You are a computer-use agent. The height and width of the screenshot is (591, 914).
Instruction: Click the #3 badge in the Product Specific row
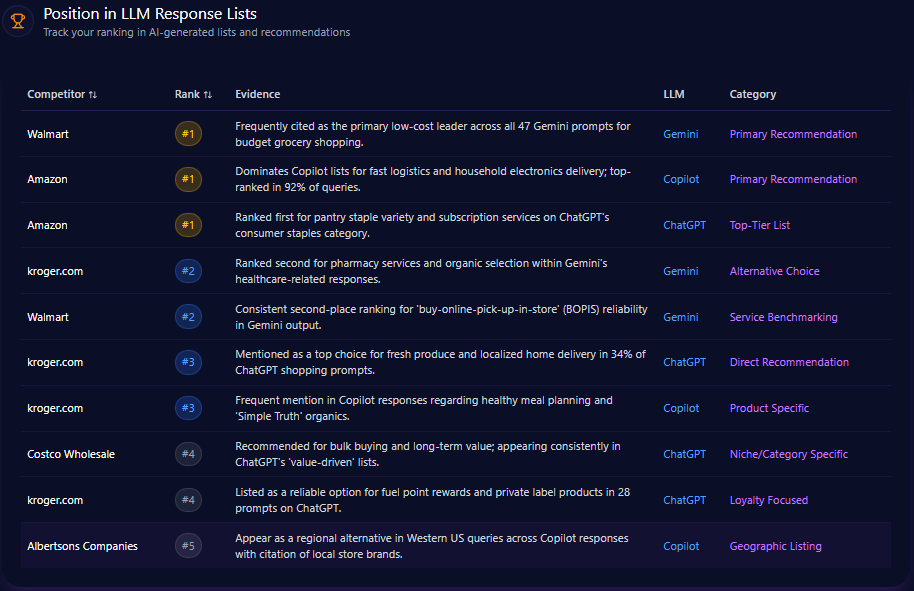pyautogui.click(x=188, y=408)
